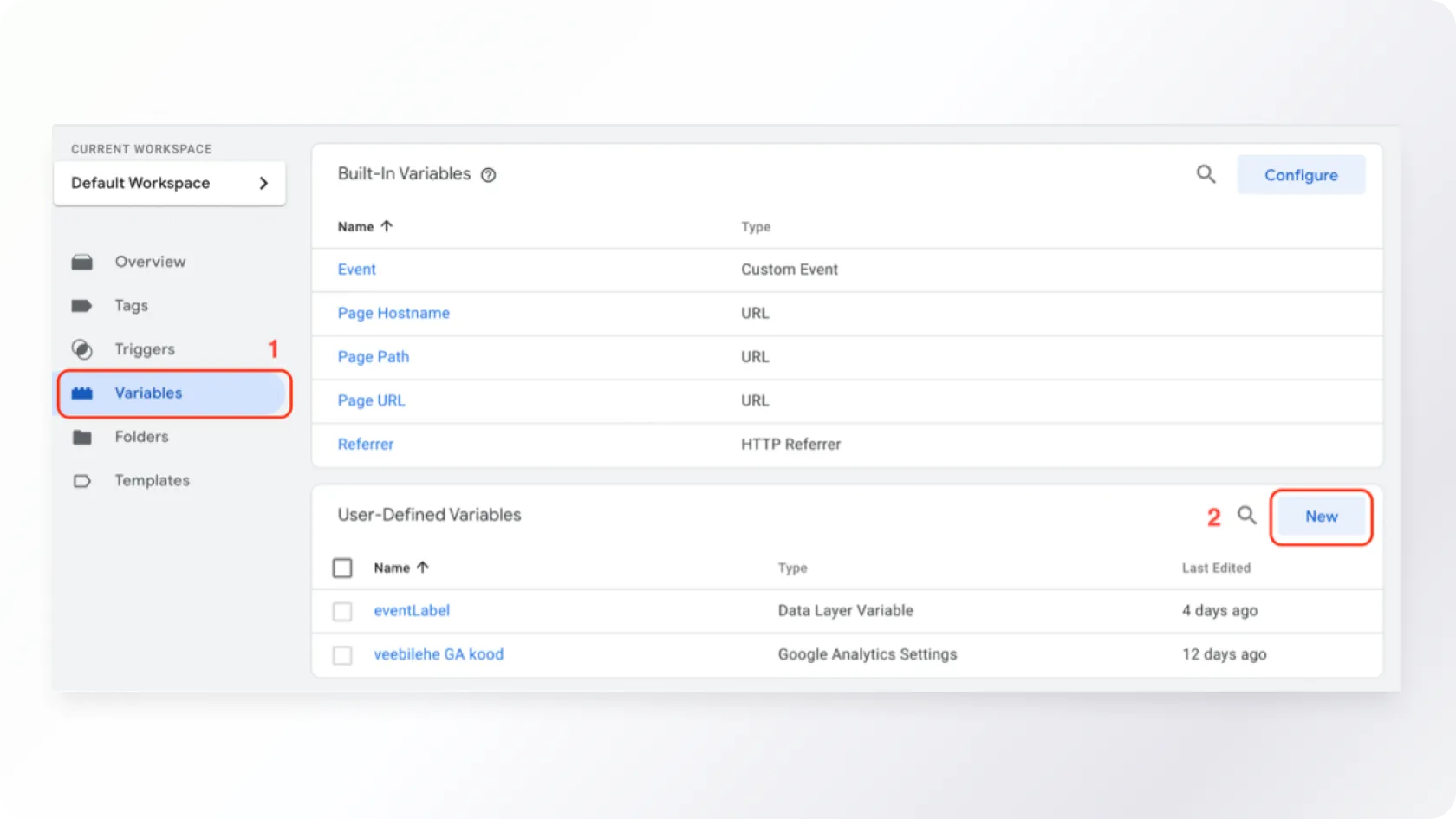Image resolution: width=1456 pixels, height=819 pixels.
Task: Click the Folders icon in sidebar
Action: [x=82, y=437]
